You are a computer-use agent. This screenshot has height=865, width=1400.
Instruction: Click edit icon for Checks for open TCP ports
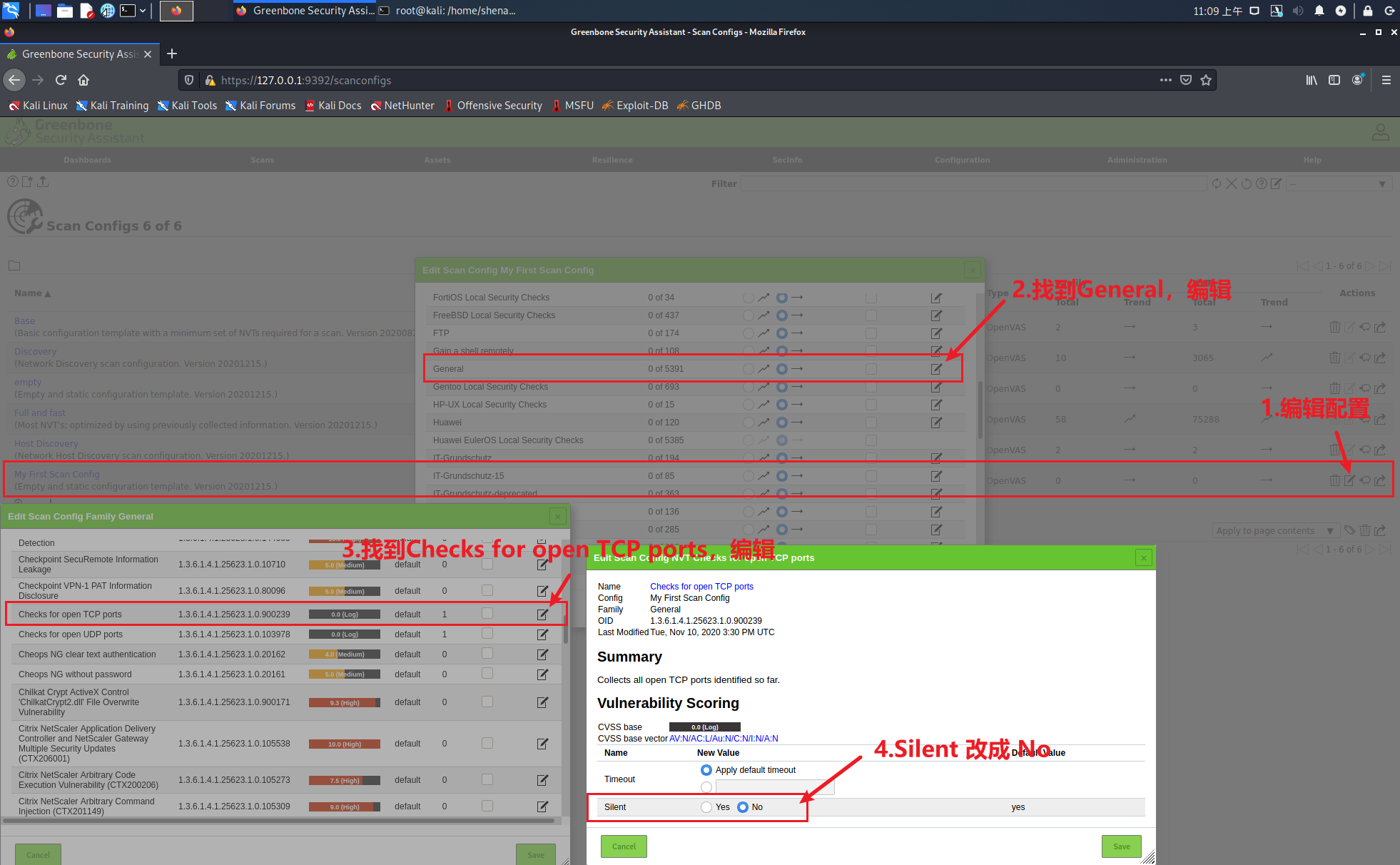542,614
